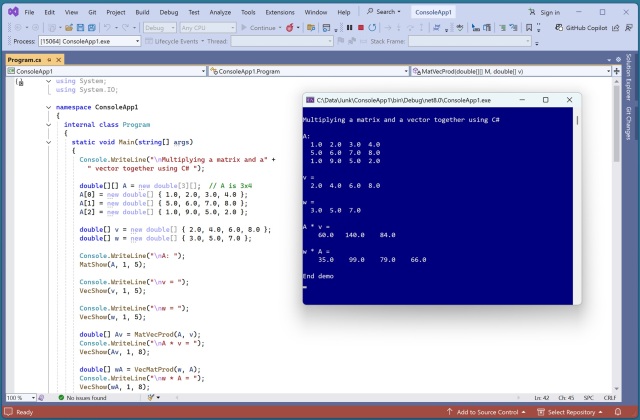The width and height of the screenshot is (640, 420).
Task: Click the split editor plus icon
Action: 617,71
